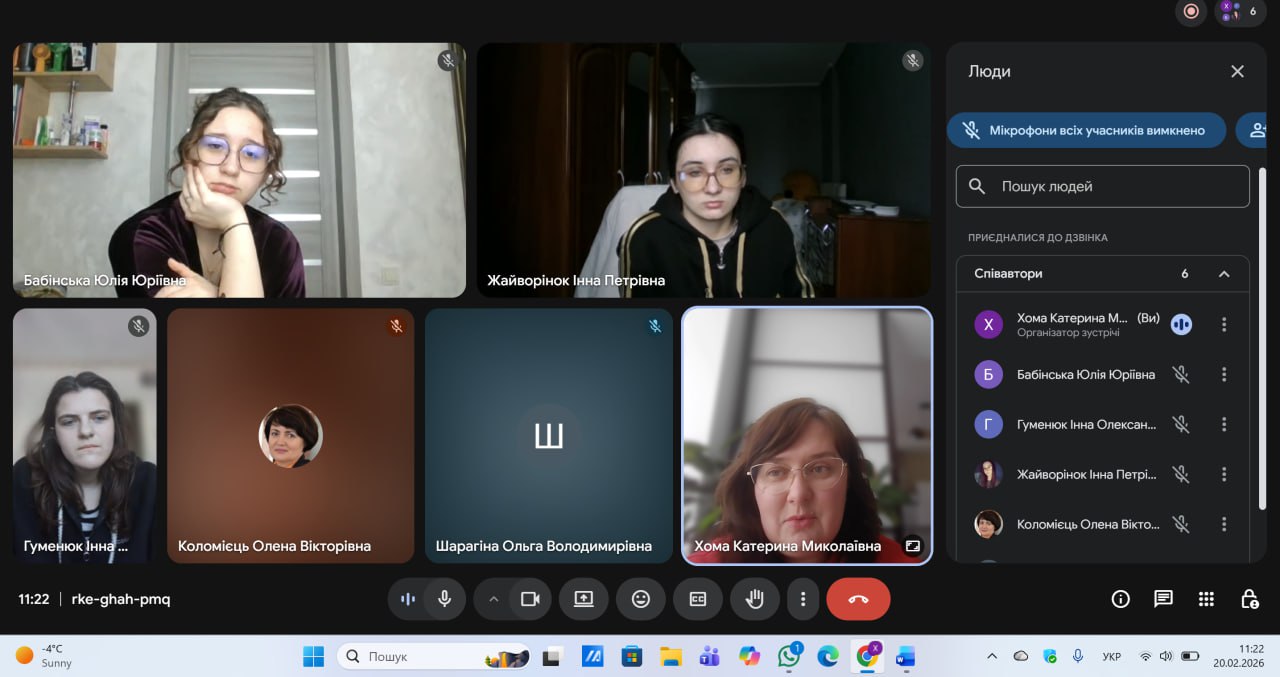Open WhatsApp from the Windows taskbar
The width and height of the screenshot is (1280, 677).
click(x=789, y=656)
